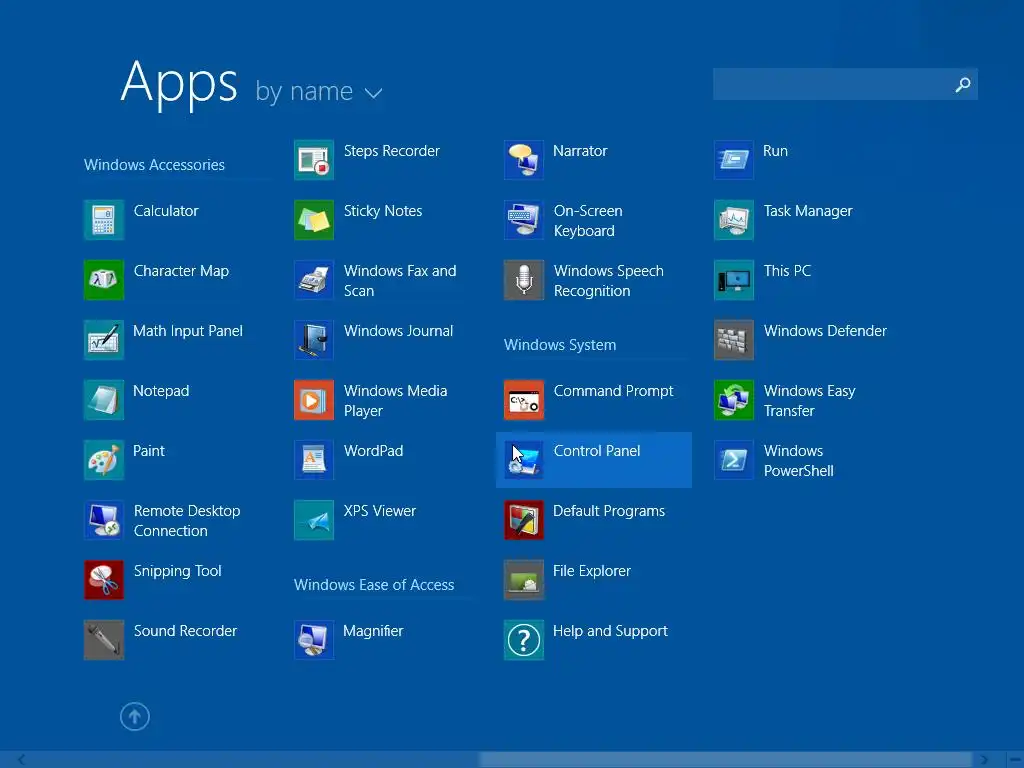The width and height of the screenshot is (1024, 768).
Task: Select the Windows Accessories group header
Action: pos(154,165)
